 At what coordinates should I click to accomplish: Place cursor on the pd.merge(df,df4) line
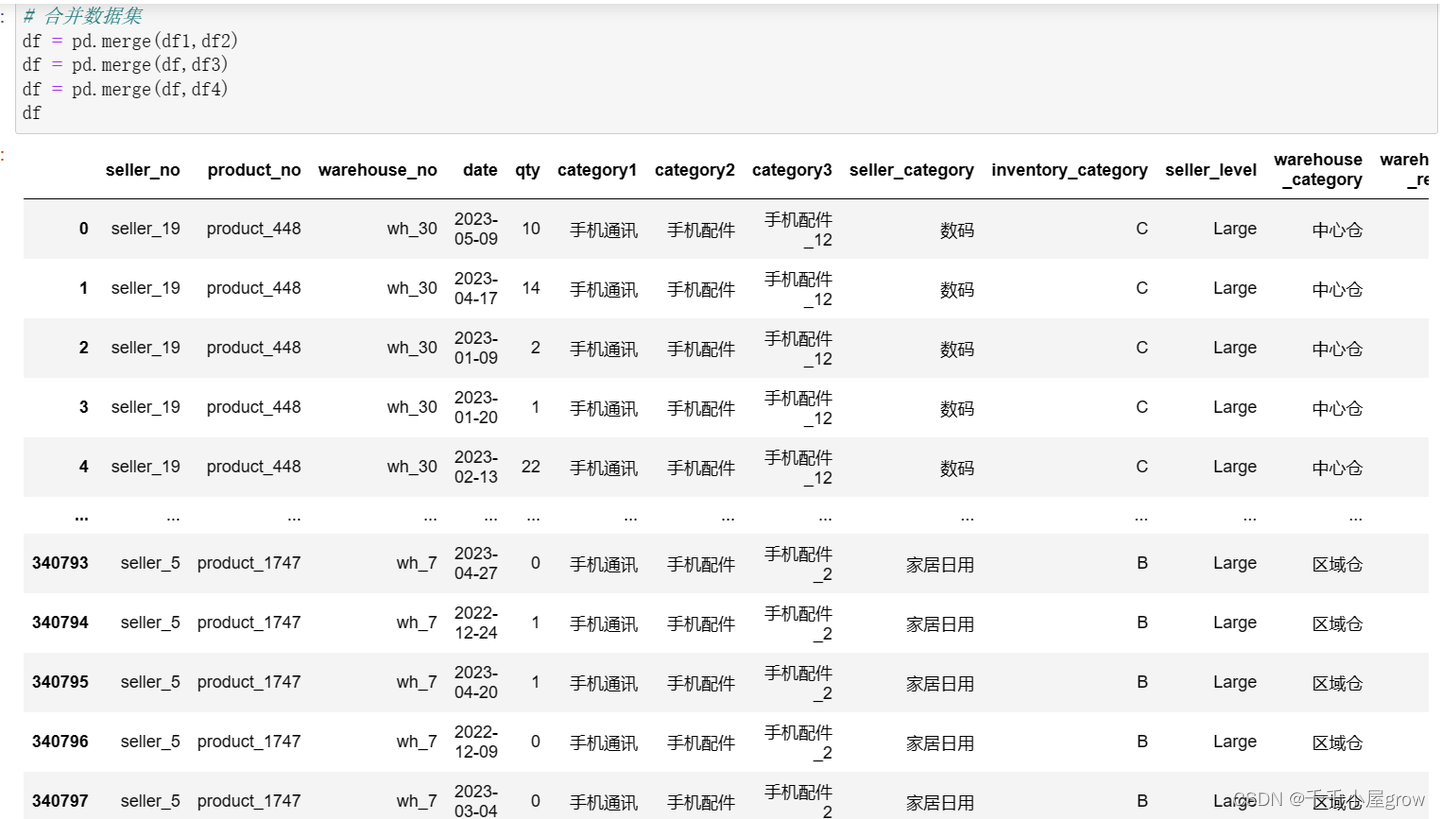tap(125, 89)
